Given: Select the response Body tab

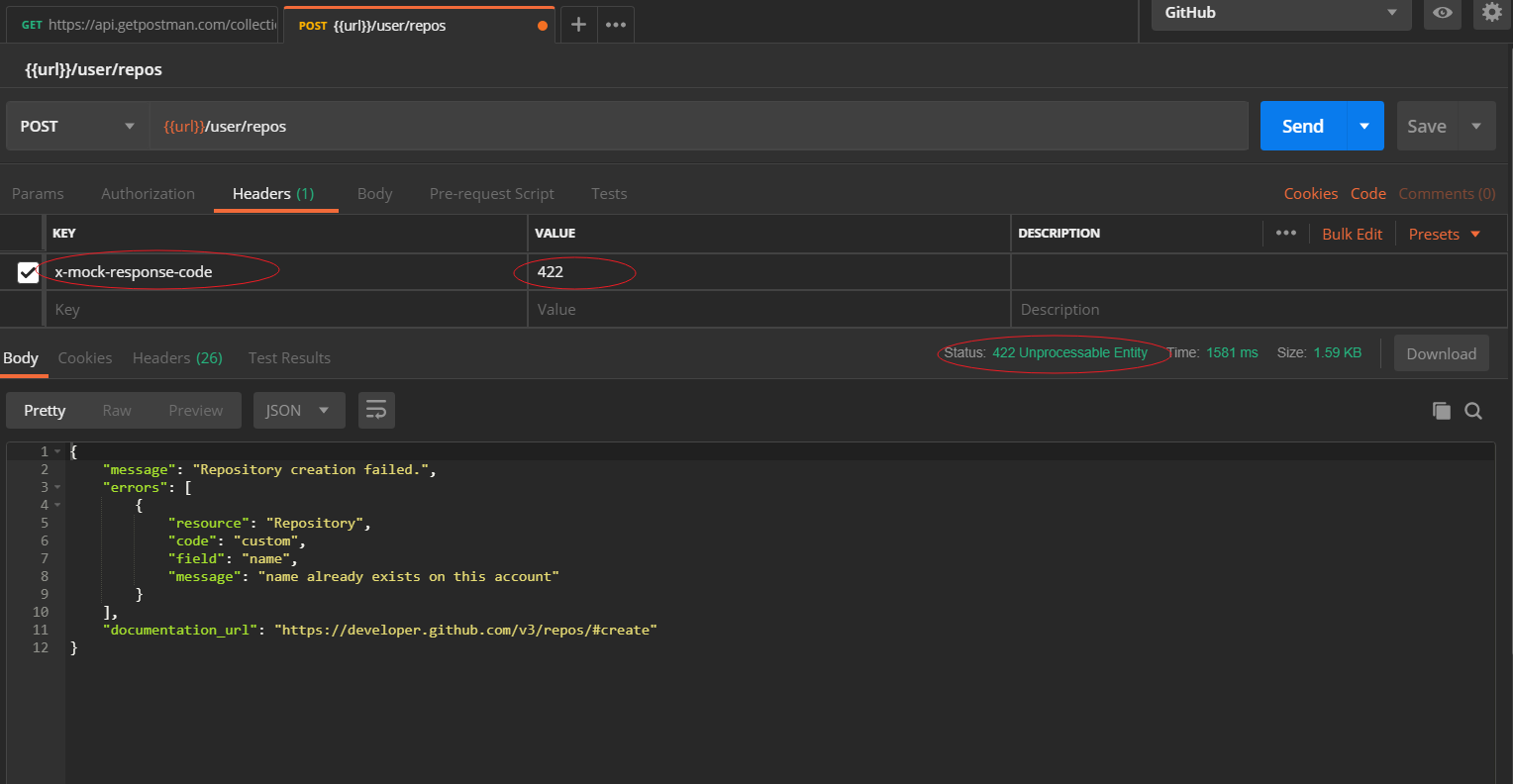Looking at the screenshot, I should (x=21, y=357).
